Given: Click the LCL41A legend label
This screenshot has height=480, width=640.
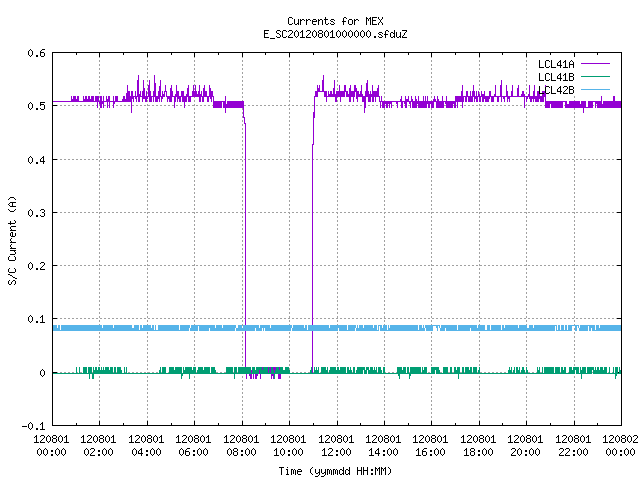Looking at the screenshot, I should coord(556,64).
